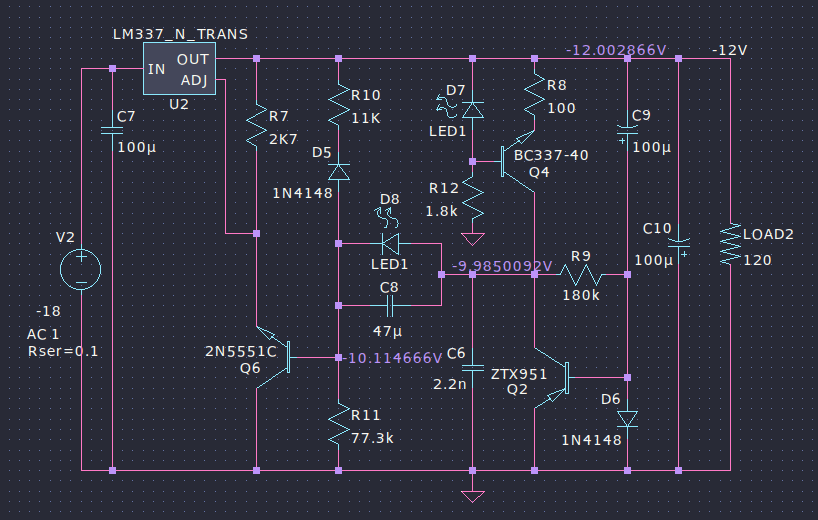Select diode D5 symbol

click(x=339, y=172)
